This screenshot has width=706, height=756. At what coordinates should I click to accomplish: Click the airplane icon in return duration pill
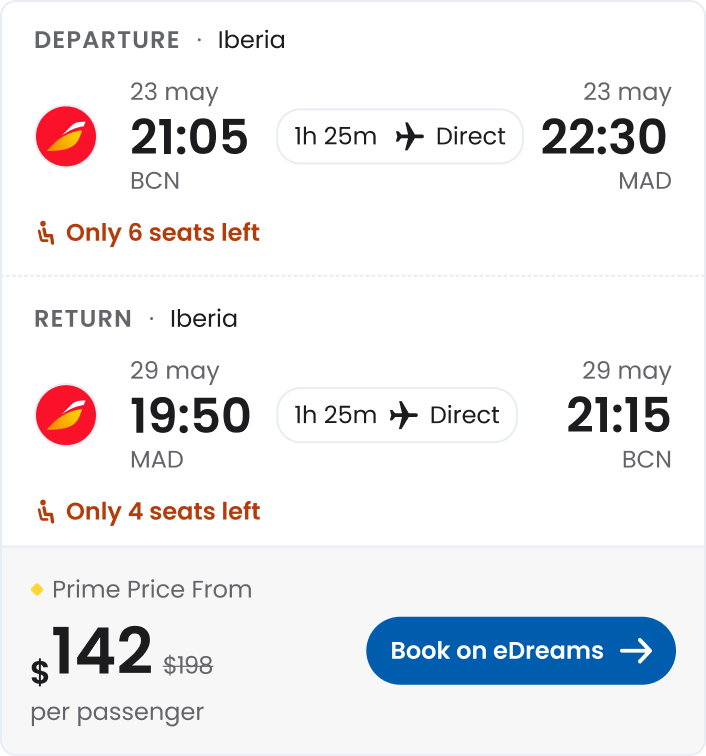[404, 415]
